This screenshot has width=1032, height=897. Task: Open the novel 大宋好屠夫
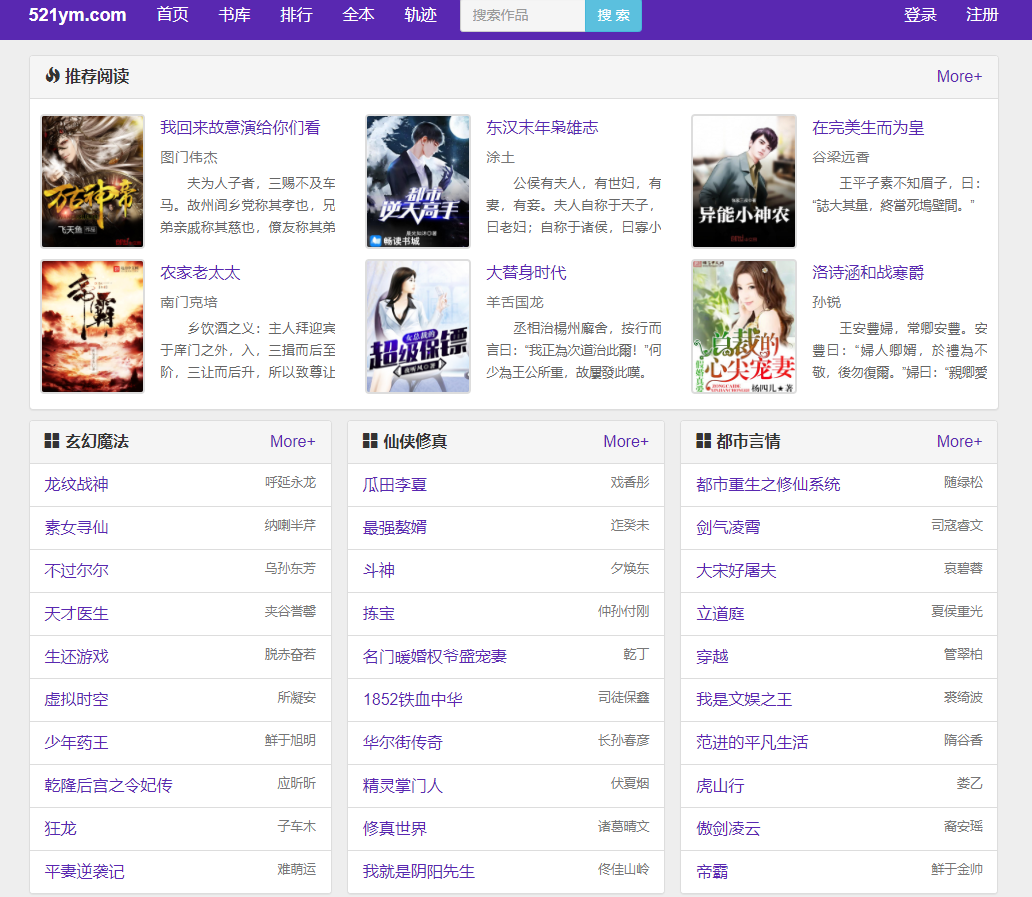[736, 571]
